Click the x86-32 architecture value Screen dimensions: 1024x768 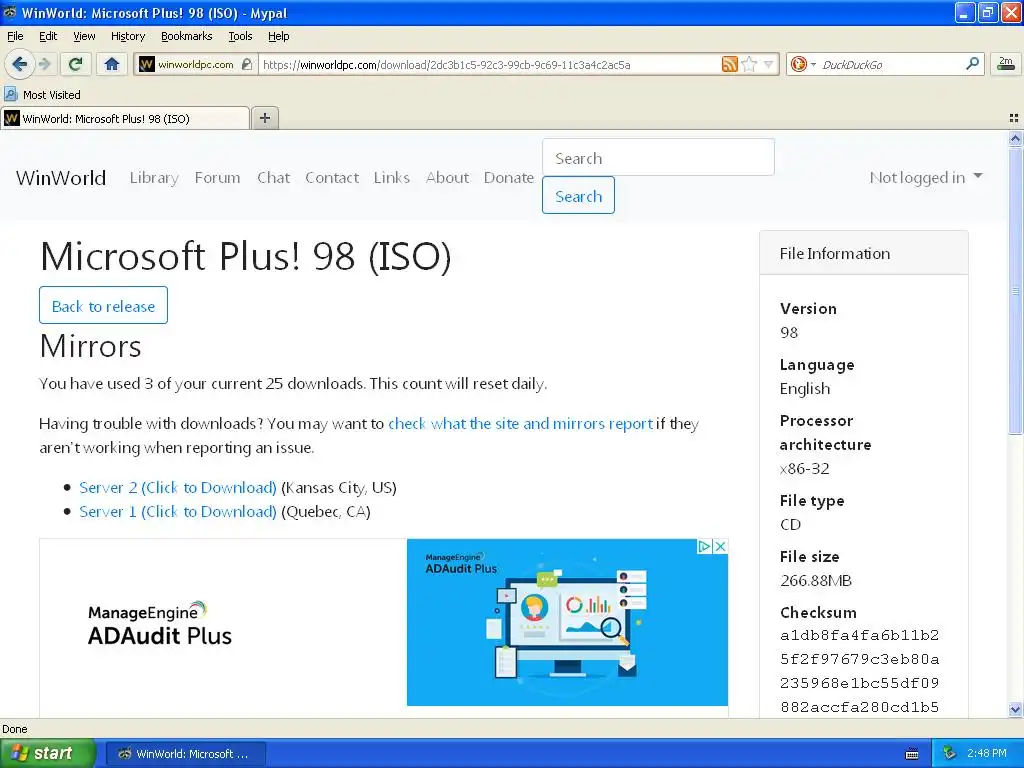805,469
